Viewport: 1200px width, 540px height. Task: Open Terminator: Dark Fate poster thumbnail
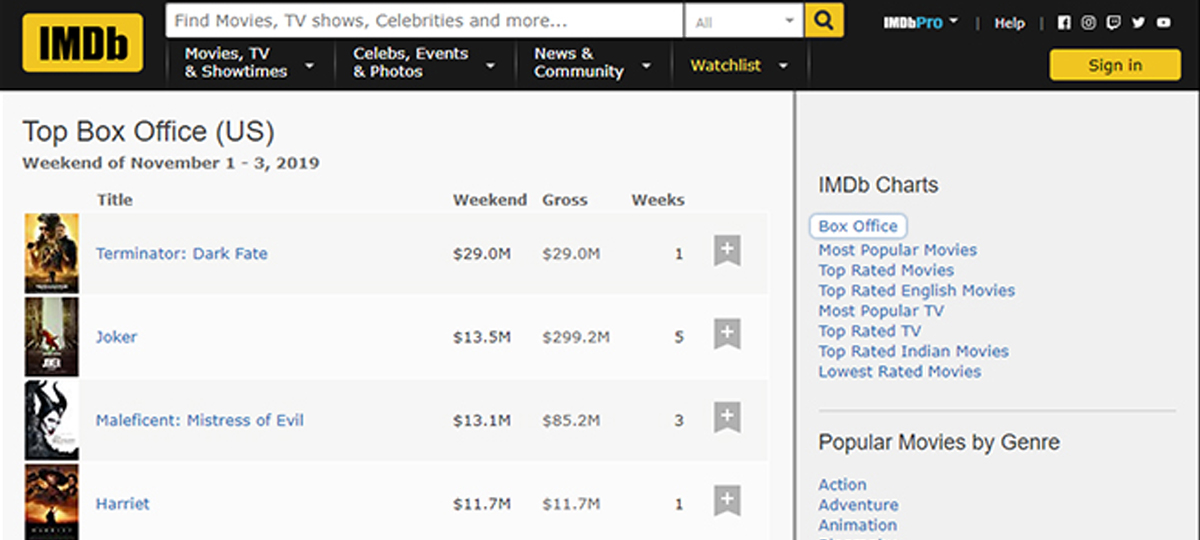pyautogui.click(x=51, y=253)
